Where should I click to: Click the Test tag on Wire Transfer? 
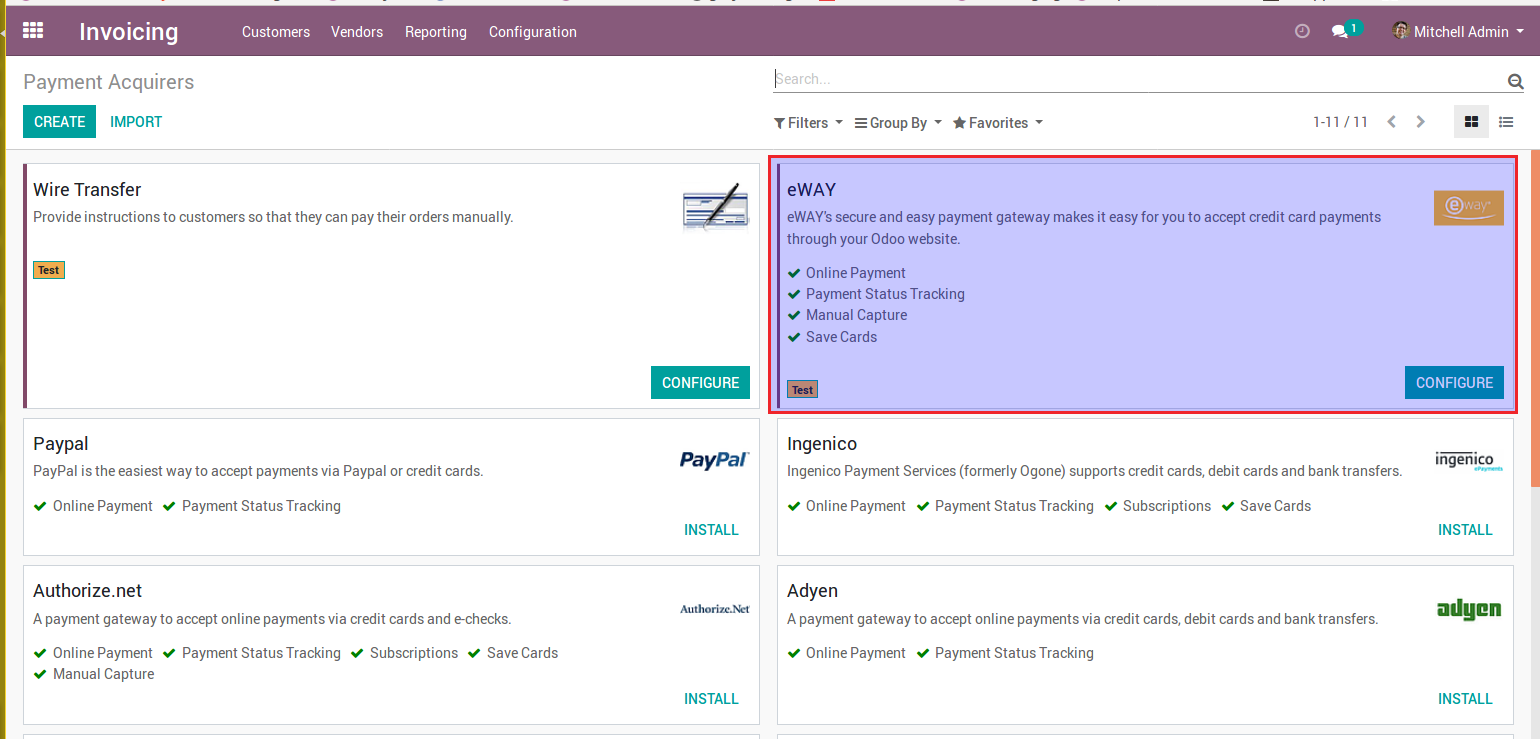[49, 270]
